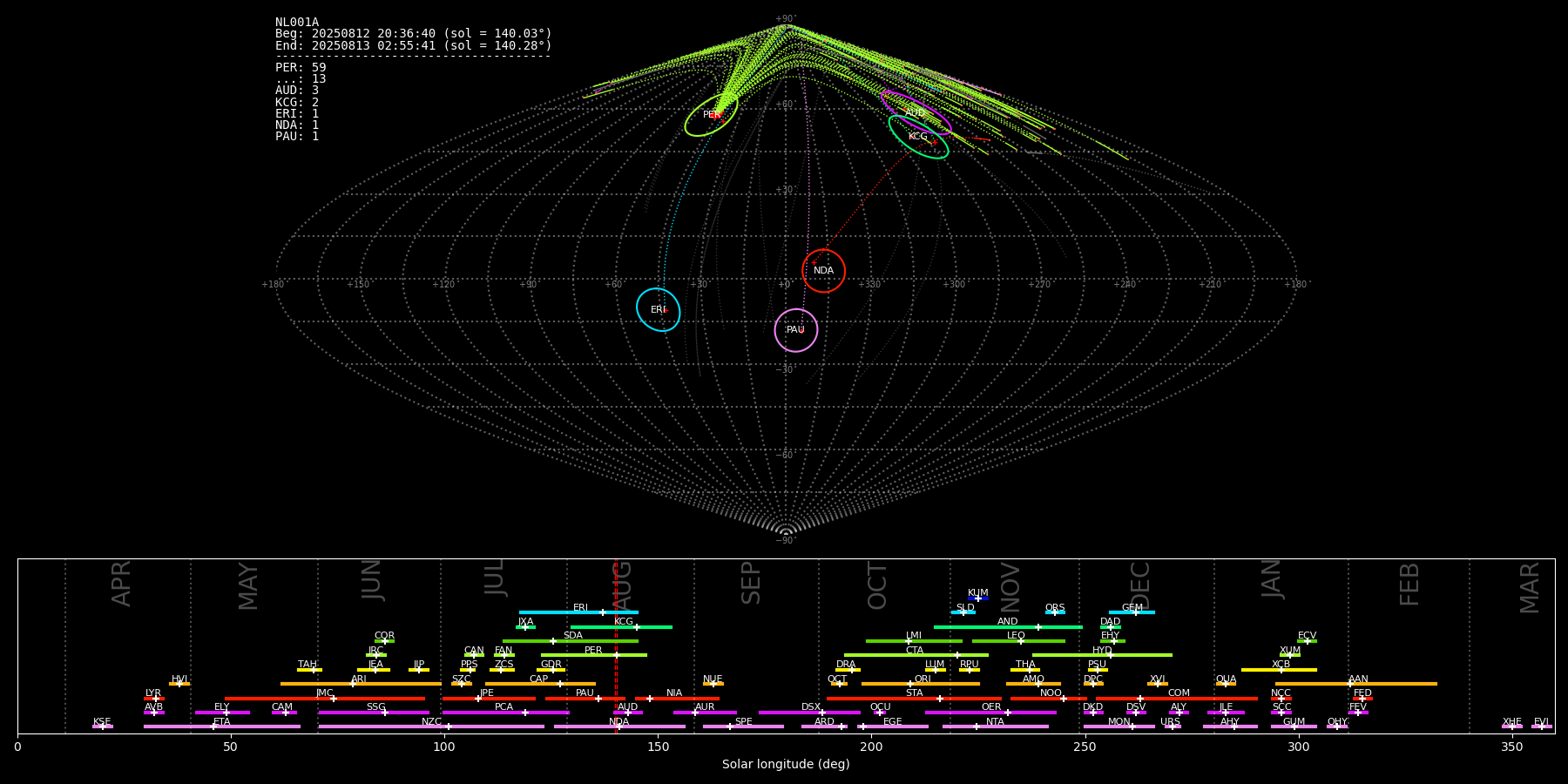Screen dimensions: 1568x784
Task: Select the DRA shower label in timeline
Action: (846, 665)
